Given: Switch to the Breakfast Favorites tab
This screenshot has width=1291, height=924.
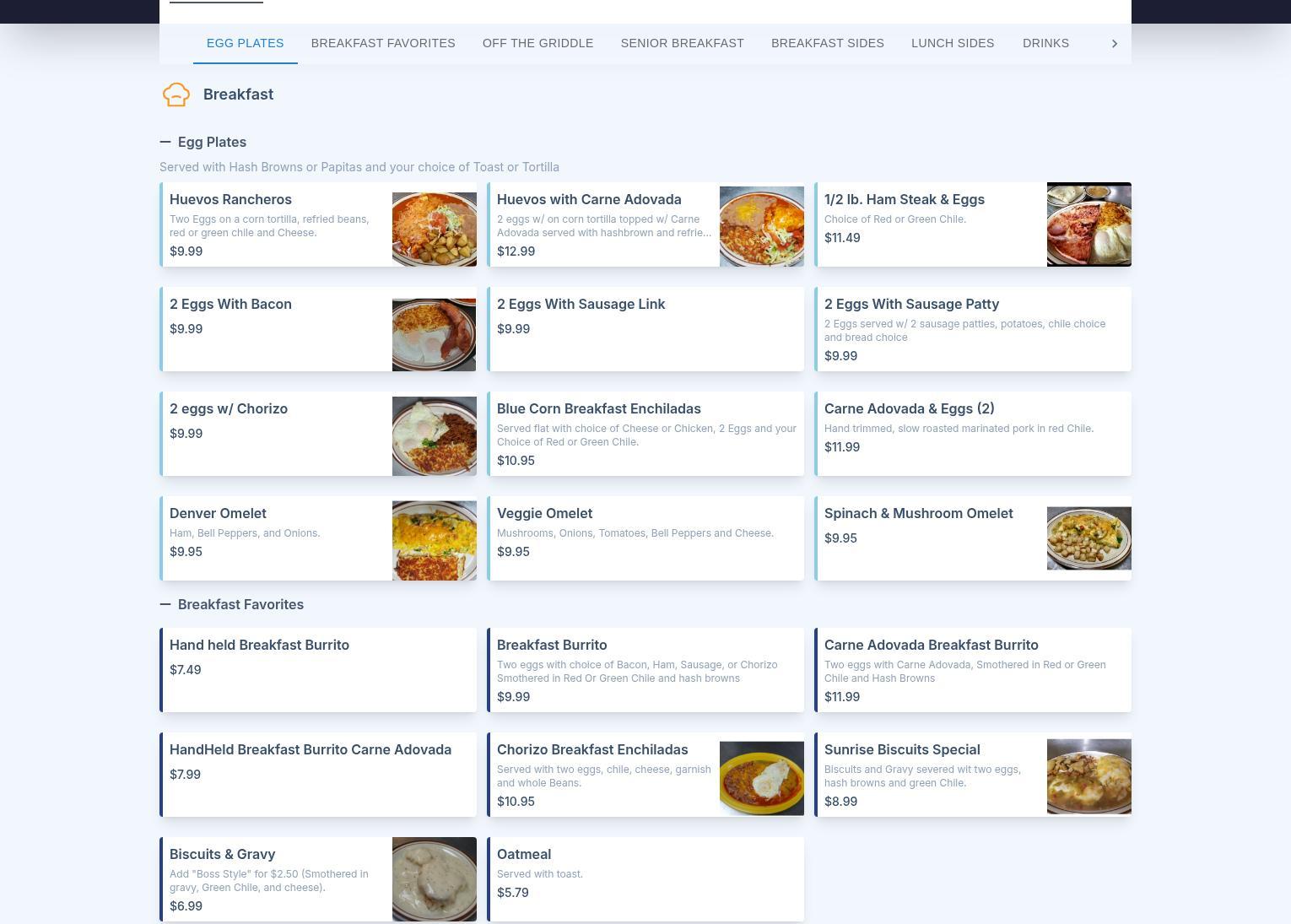Looking at the screenshot, I should coord(382,43).
